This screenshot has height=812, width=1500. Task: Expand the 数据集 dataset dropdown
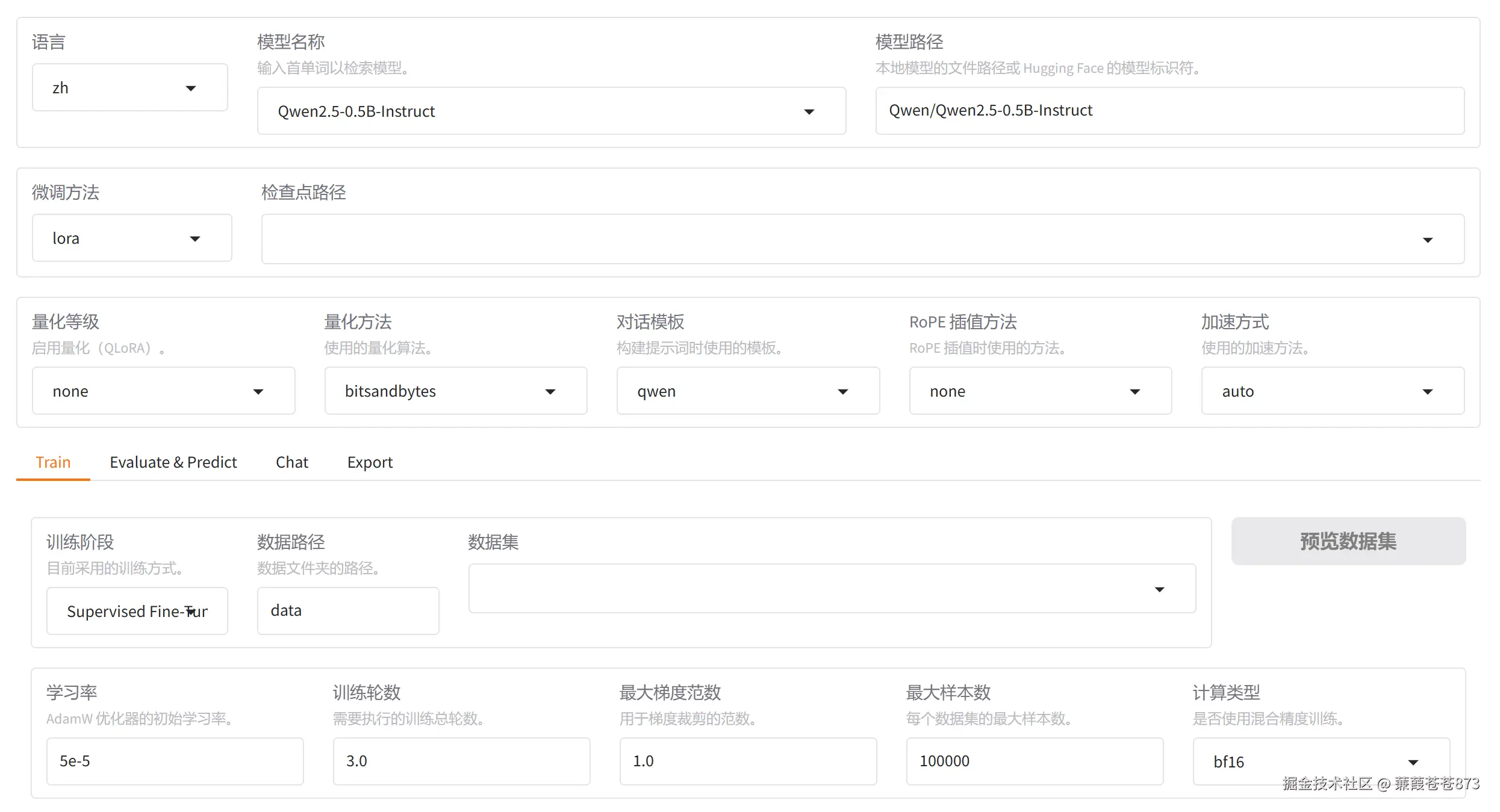click(x=831, y=589)
